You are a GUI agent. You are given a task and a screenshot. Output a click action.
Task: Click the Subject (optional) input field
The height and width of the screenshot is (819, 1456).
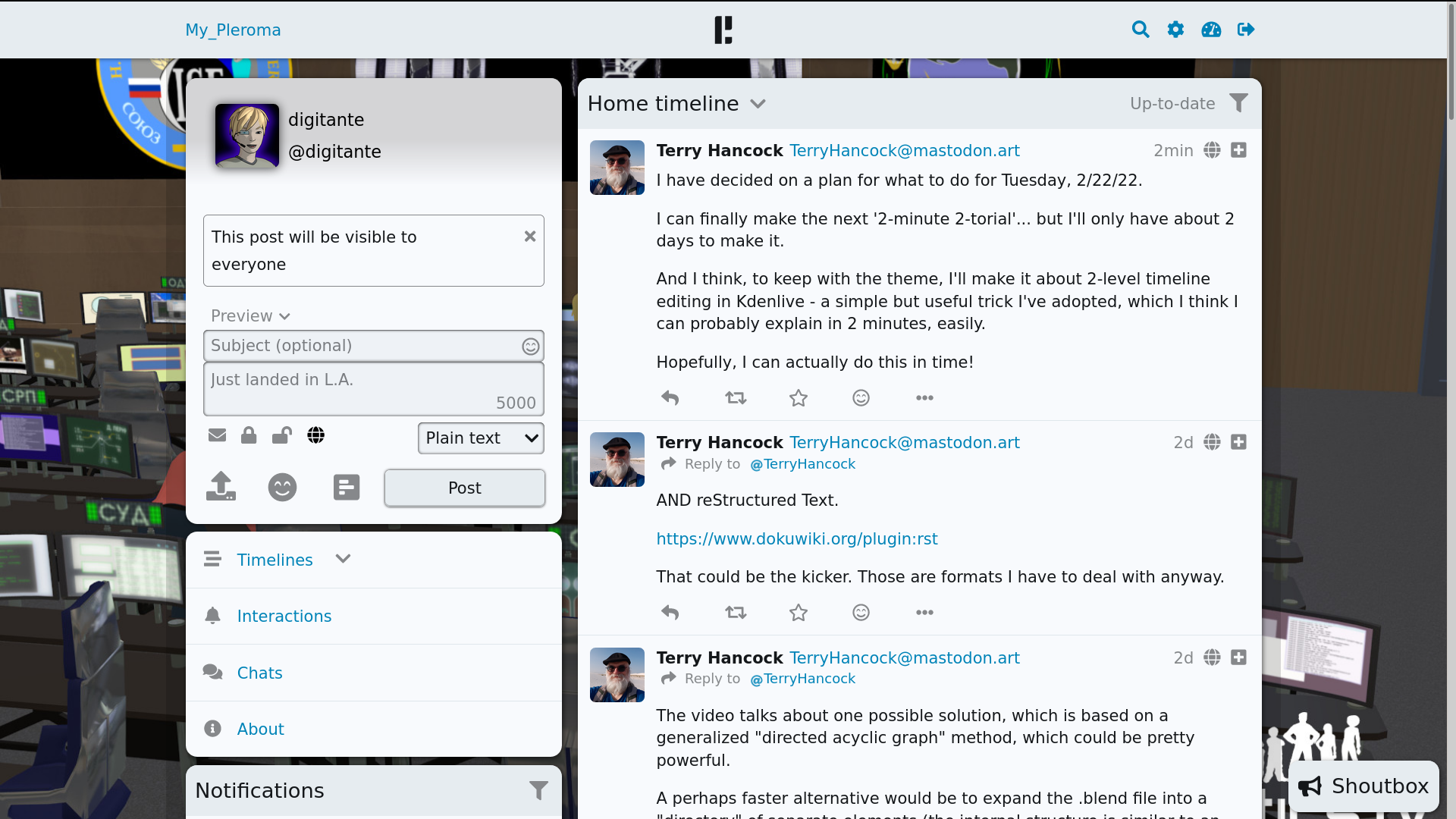[362, 346]
